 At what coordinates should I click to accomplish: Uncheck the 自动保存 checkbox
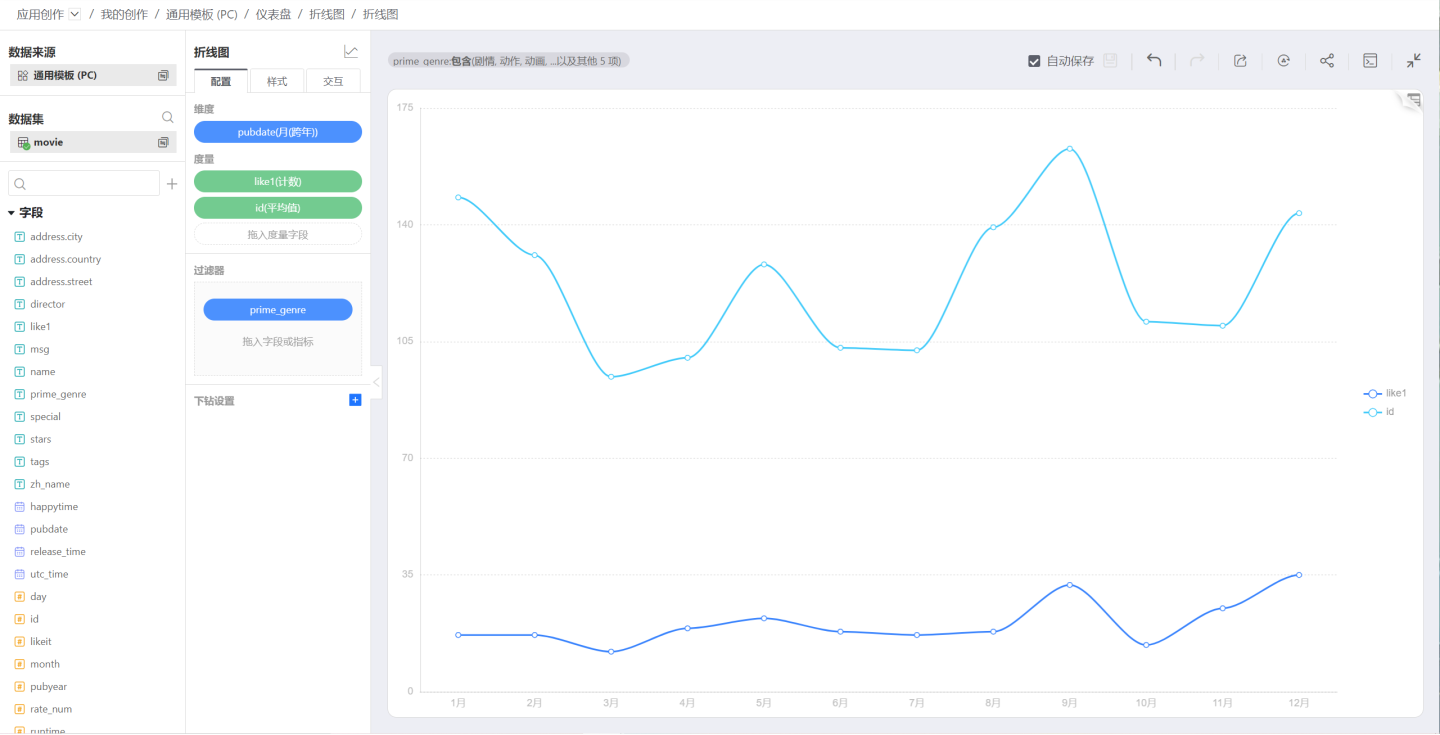[1035, 61]
